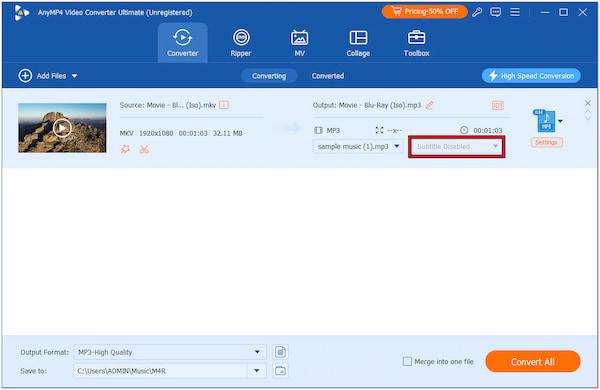Viewport: 600px width, 390px height.
Task: Open the Settings button under MP3 icon
Action: click(x=546, y=142)
